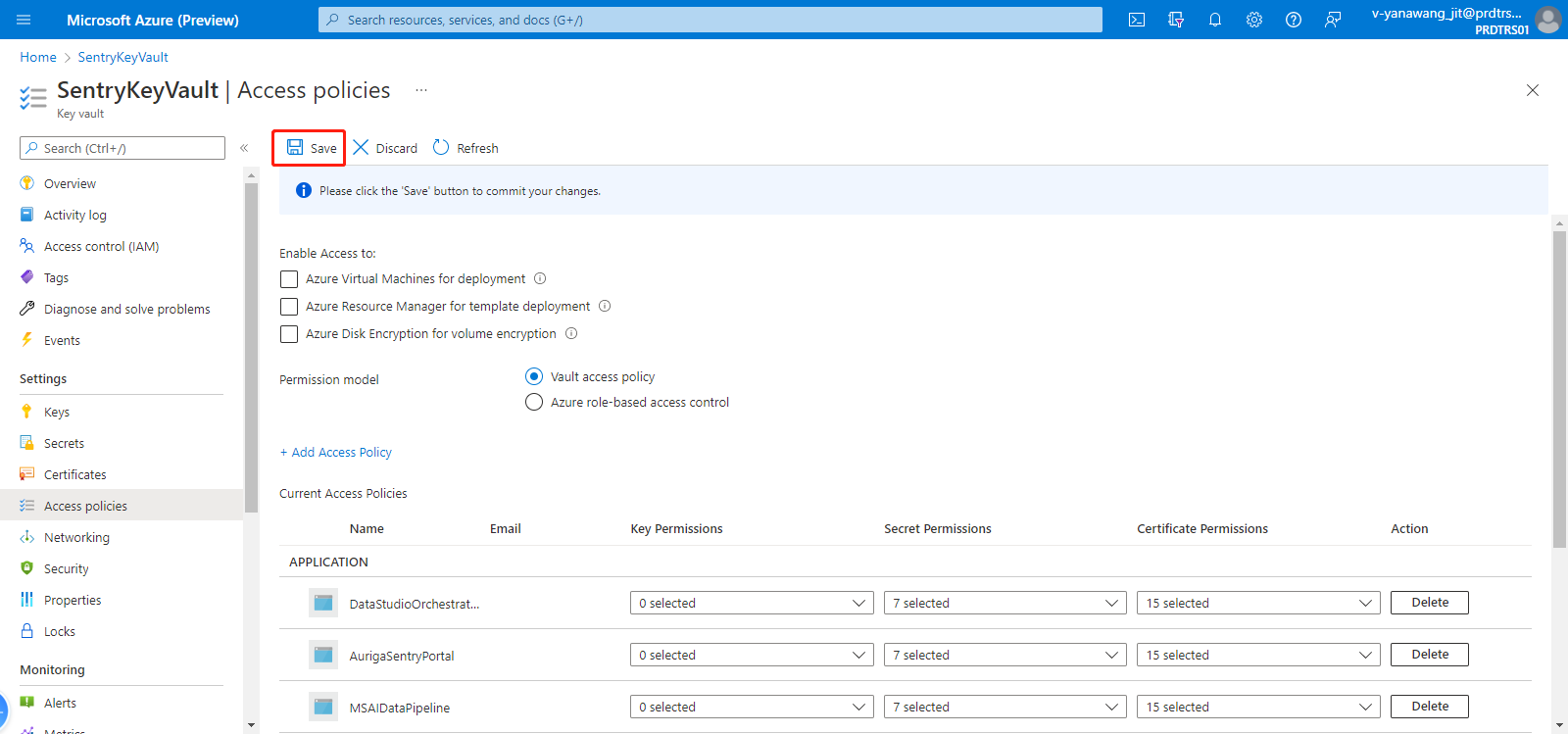This screenshot has width=1568, height=734.
Task: Enable Azure Virtual Machines for deployment checkbox
Action: point(289,279)
